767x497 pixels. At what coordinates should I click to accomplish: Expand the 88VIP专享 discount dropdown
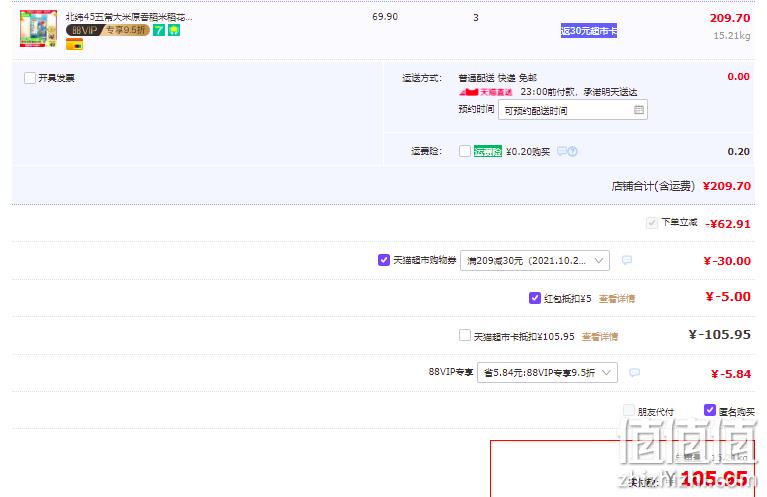coord(547,372)
